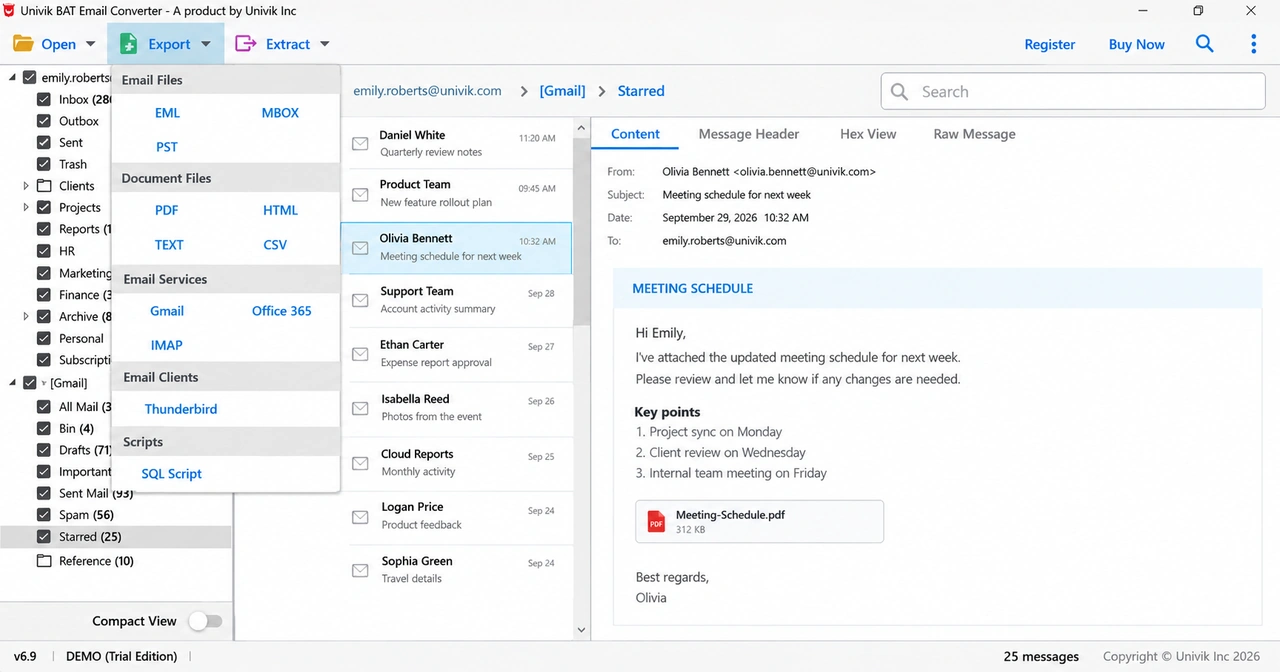This screenshot has width=1280, height=672.
Task: Click the Starred breadcrumb link
Action: pos(641,91)
